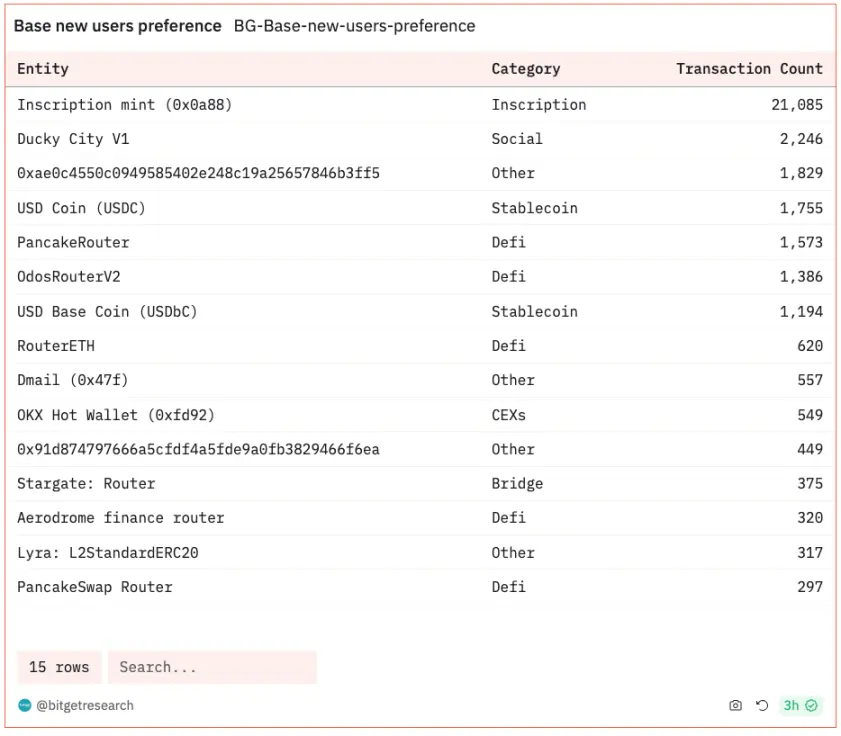The width and height of the screenshot is (841, 736).
Task: Select the Inscription mint (0x0a88) row
Action: (x=125, y=105)
